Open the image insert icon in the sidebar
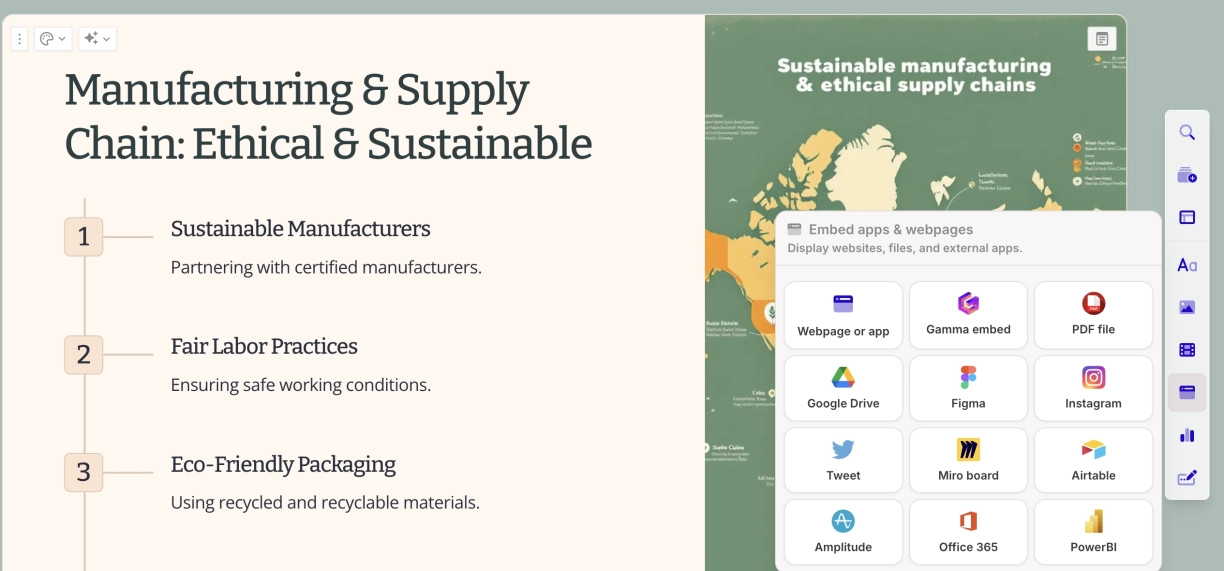Image resolution: width=1224 pixels, height=571 pixels. pyautogui.click(x=1187, y=307)
